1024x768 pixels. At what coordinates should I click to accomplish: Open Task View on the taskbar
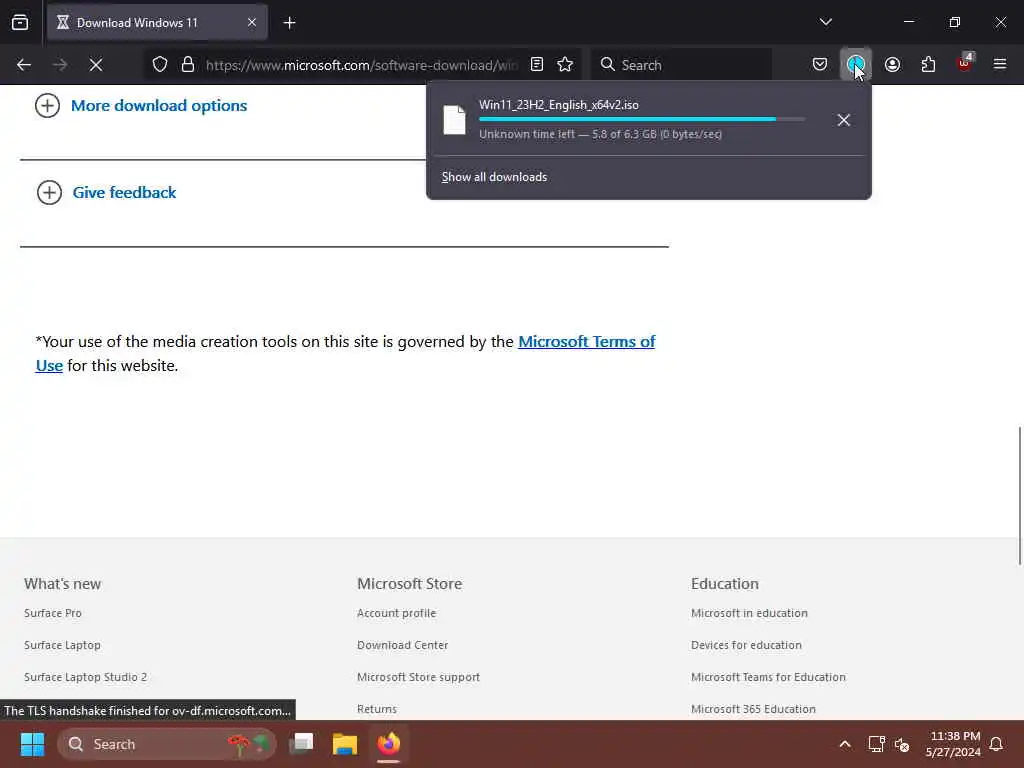tap(302, 744)
